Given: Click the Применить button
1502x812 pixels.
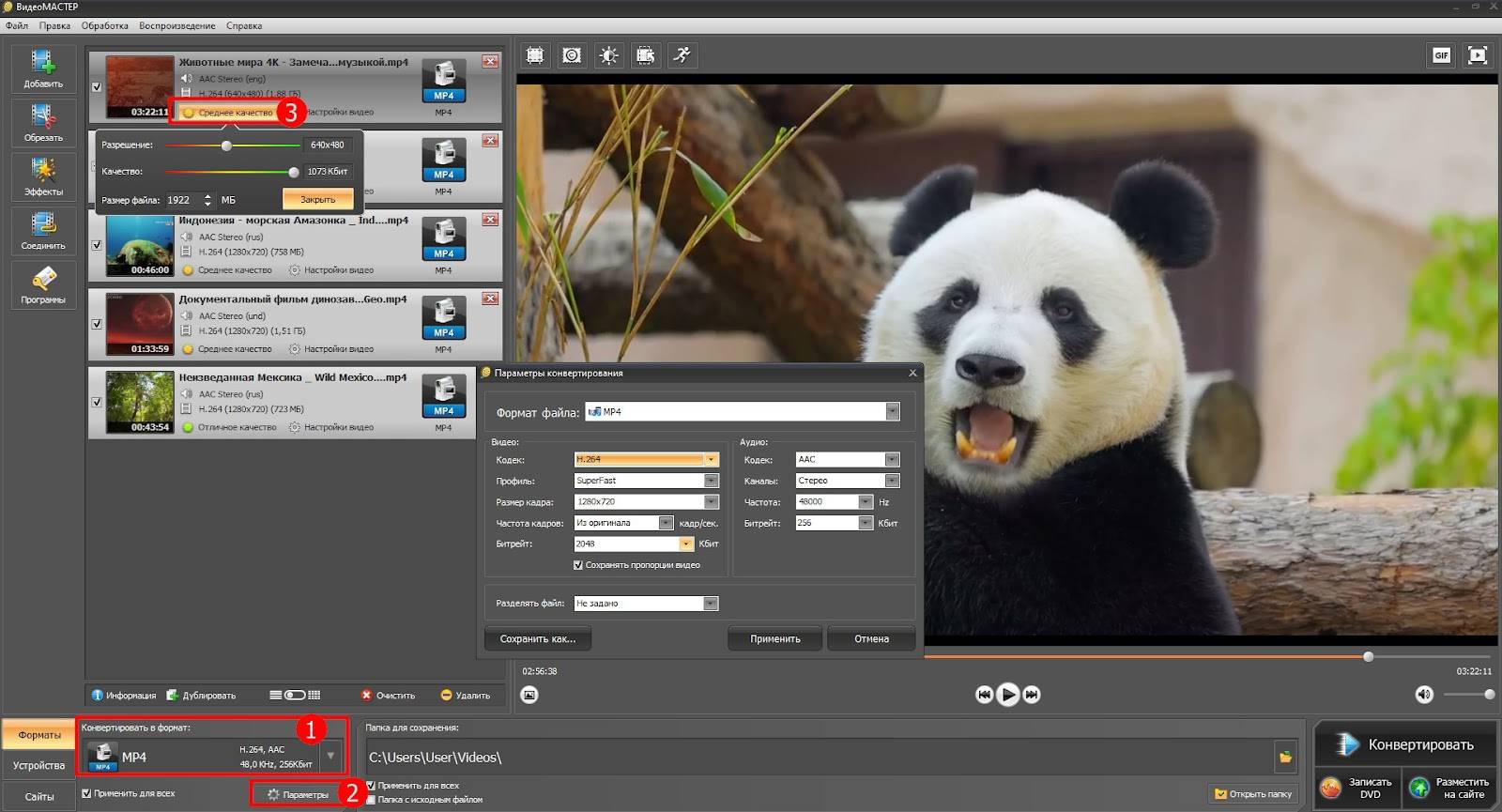Looking at the screenshot, I should click(x=774, y=639).
